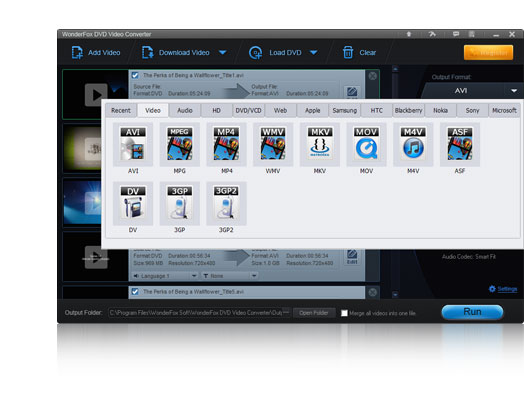524x400 pixels.
Task: Choose the MKV format icon
Action: [320, 144]
